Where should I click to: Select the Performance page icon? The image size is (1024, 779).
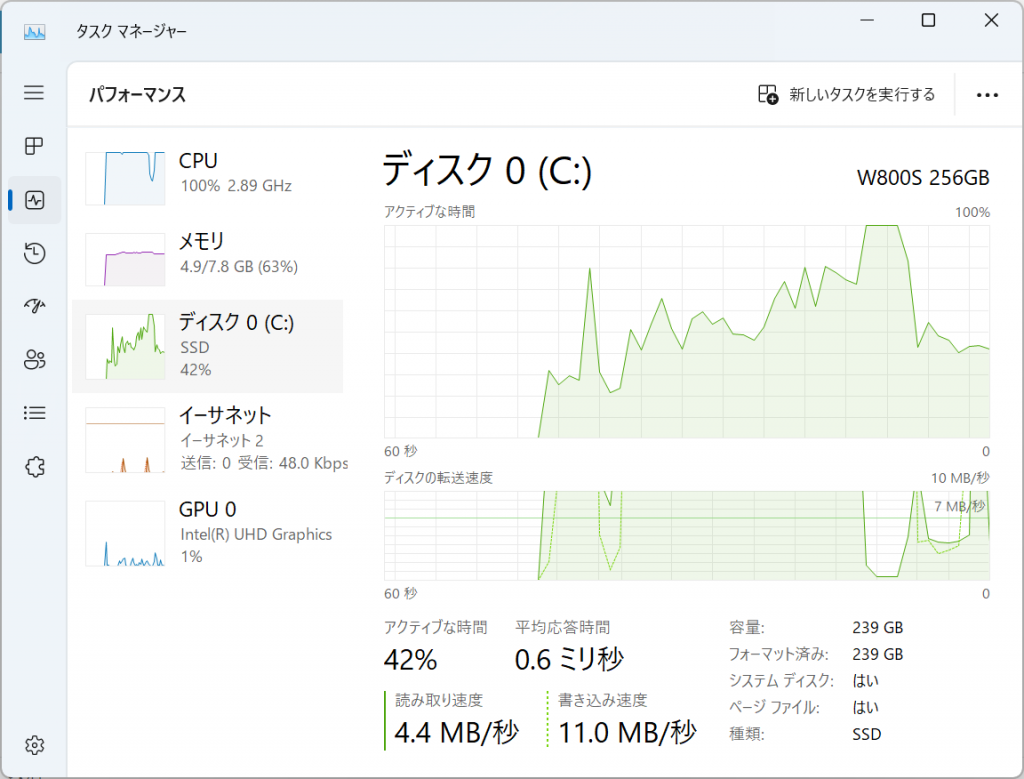(35, 200)
